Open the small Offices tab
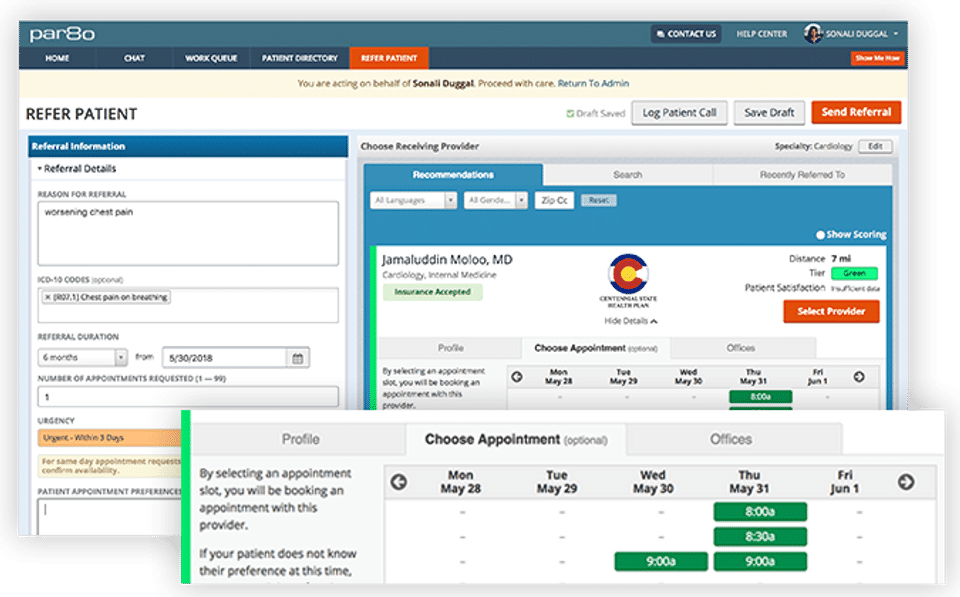960x597 pixels. 741,348
